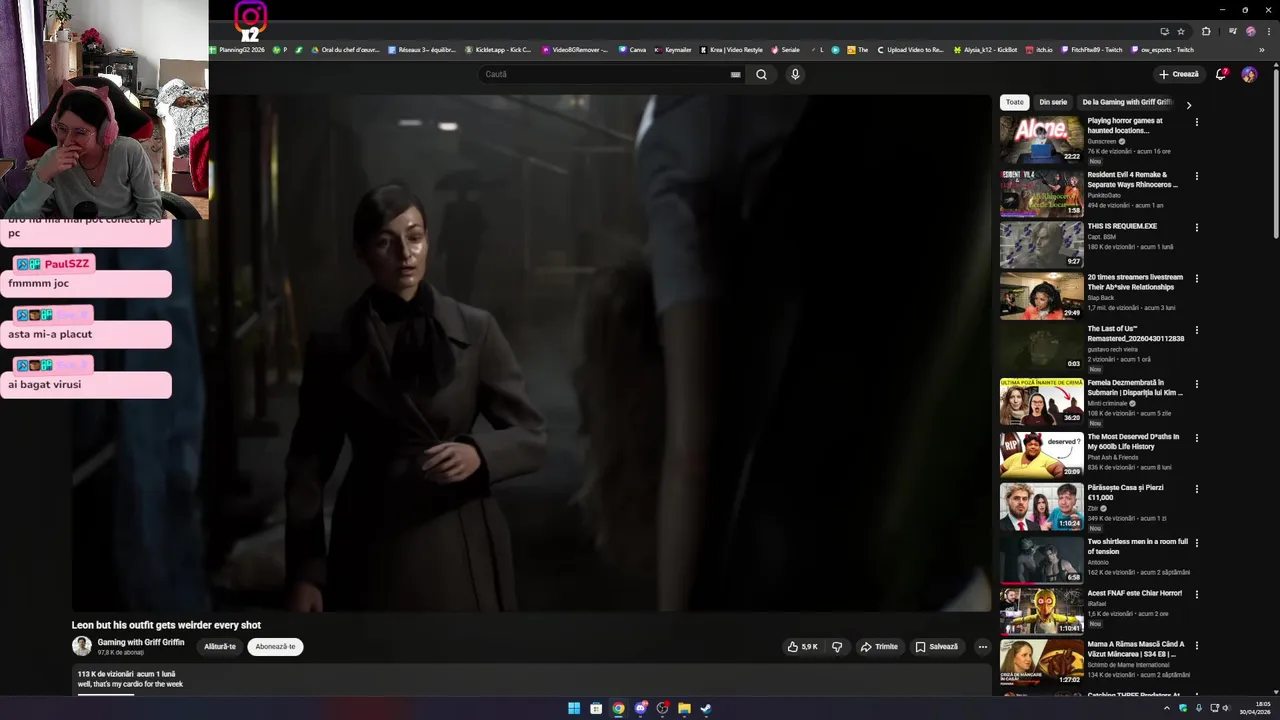Open more actions menu below video
The width and height of the screenshot is (1280, 720).
[982, 647]
